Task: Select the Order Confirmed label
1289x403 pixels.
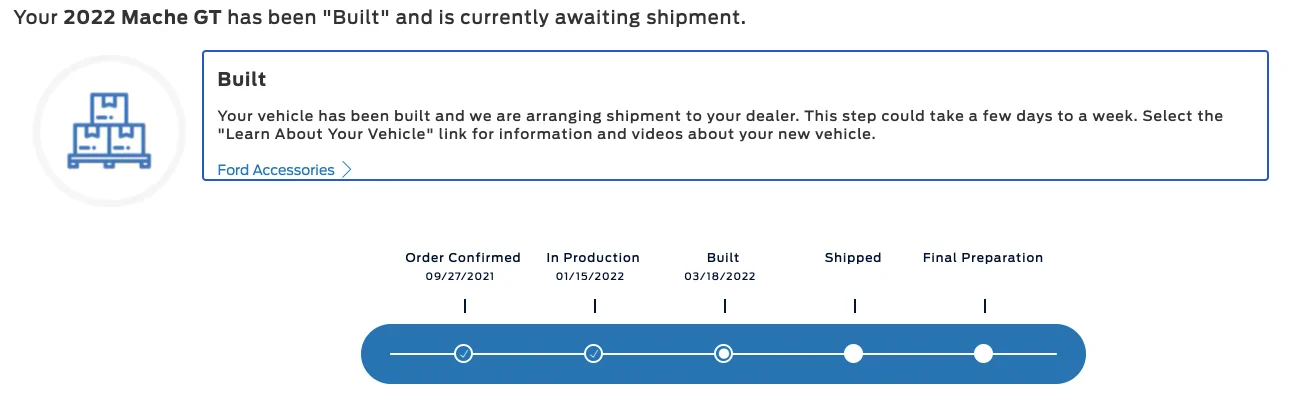Action: pos(463,258)
